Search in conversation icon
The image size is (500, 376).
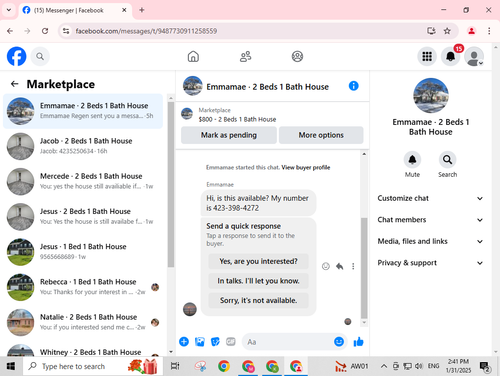pyautogui.click(x=447, y=160)
